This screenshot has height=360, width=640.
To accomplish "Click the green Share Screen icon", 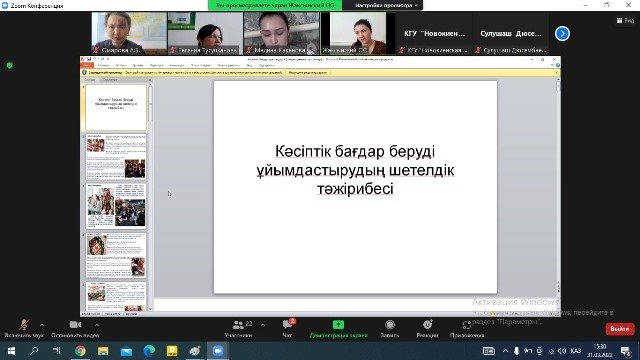I will [338, 324].
